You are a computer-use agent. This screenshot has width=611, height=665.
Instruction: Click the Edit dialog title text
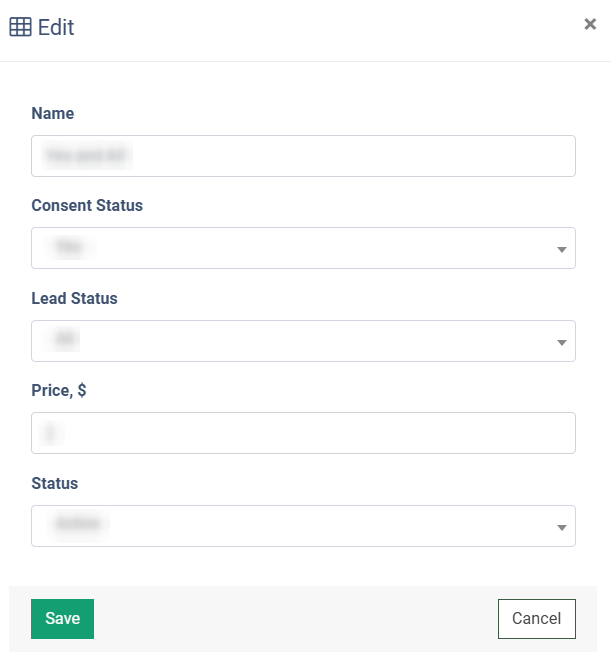coord(56,28)
